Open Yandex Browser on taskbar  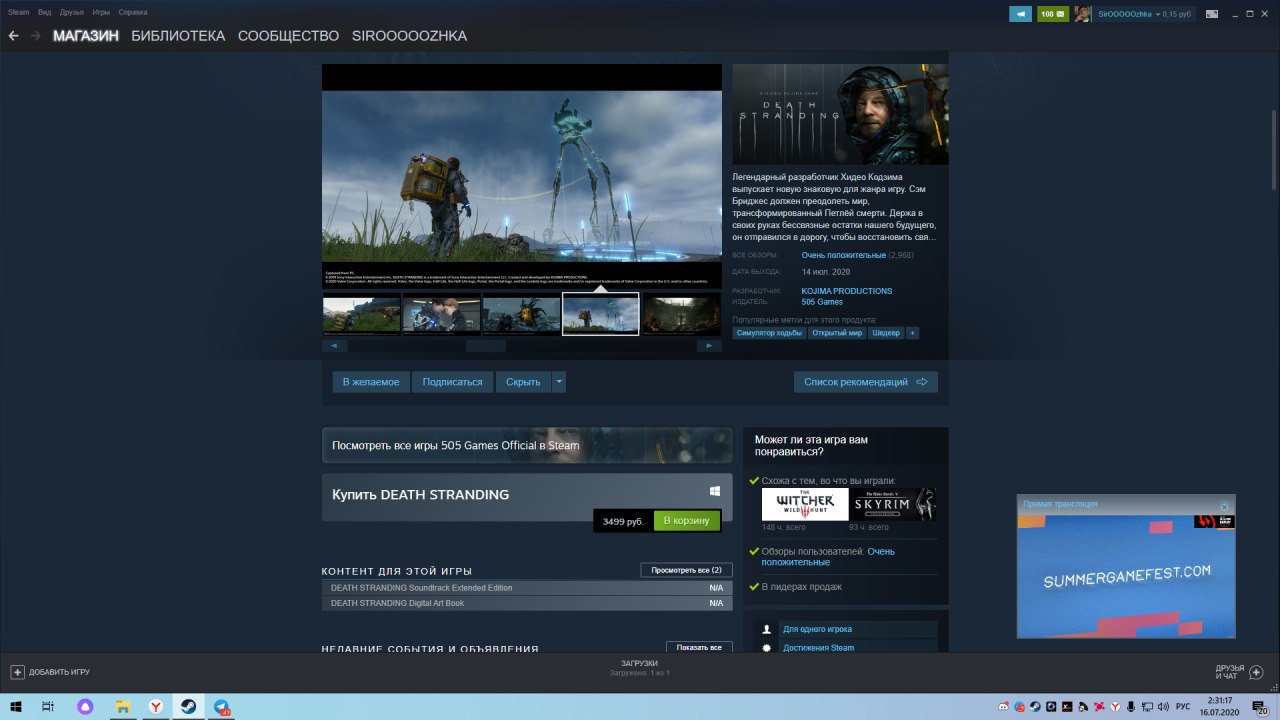pyautogui.click(x=156, y=706)
